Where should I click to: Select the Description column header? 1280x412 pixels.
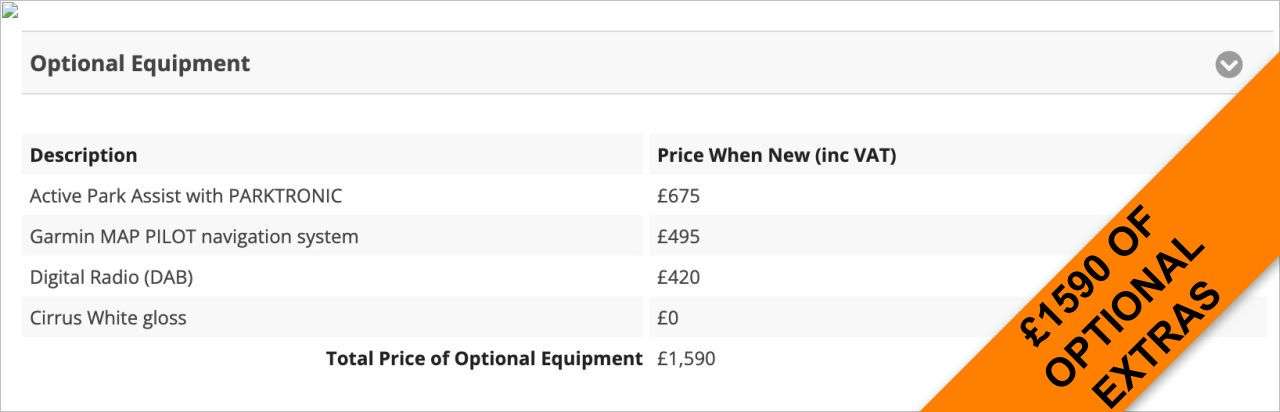[84, 155]
